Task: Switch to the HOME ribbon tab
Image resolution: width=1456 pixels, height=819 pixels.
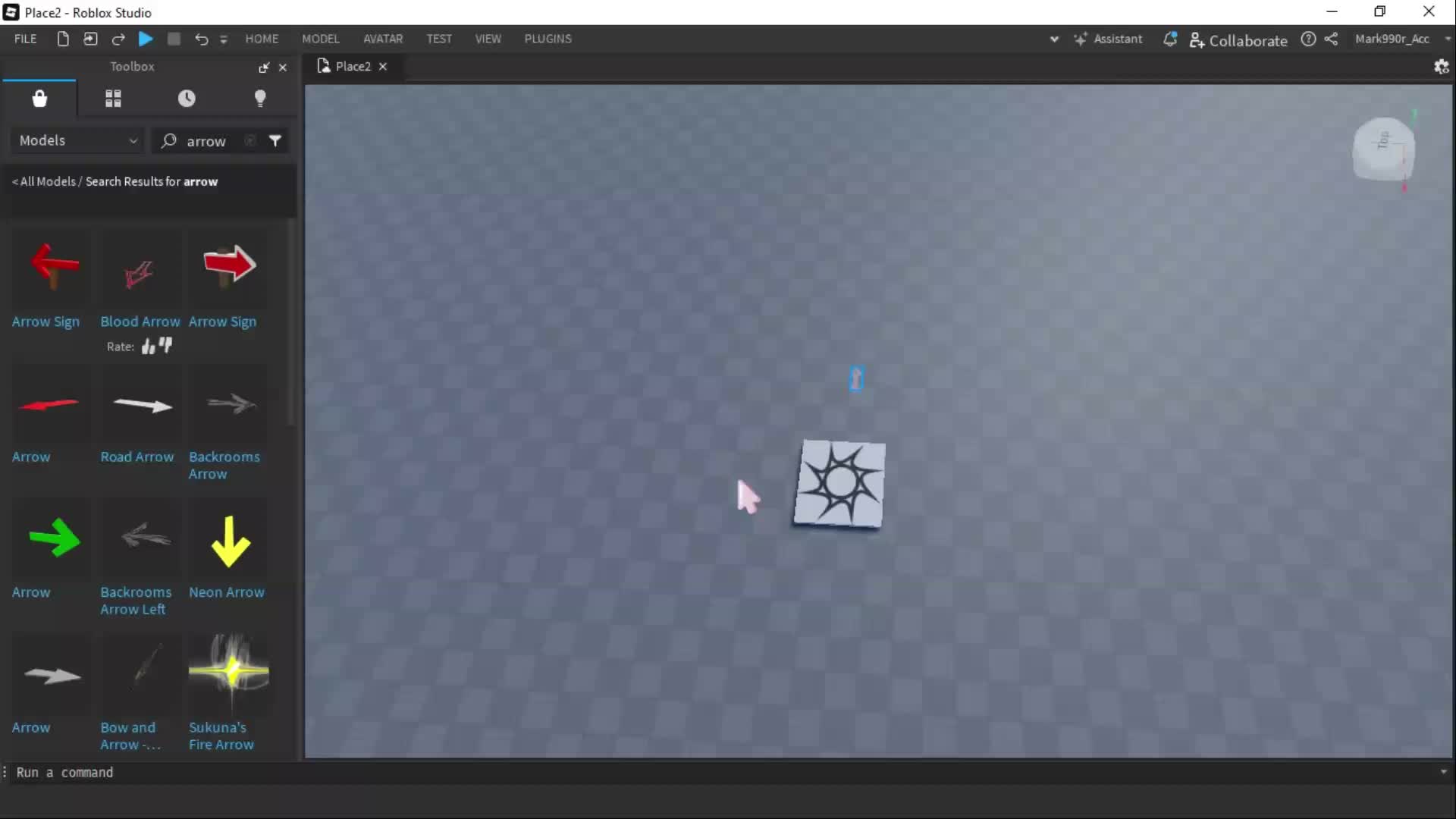Action: (262, 39)
